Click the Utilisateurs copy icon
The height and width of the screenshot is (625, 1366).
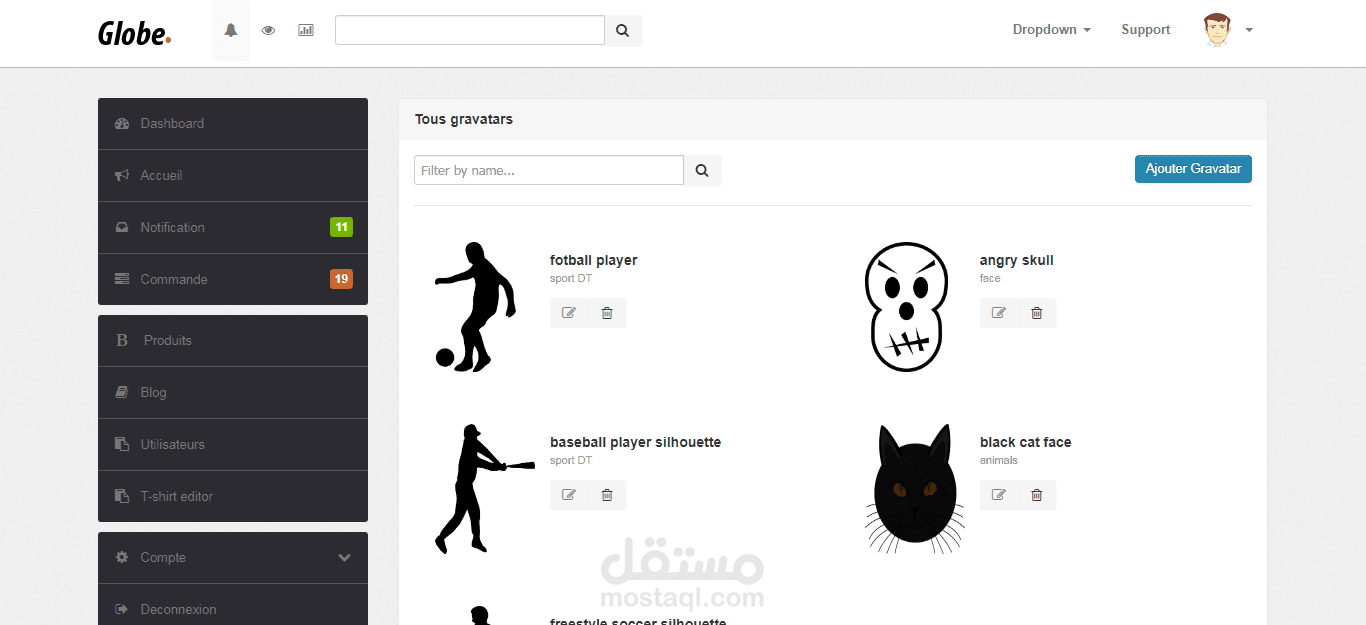coord(122,444)
